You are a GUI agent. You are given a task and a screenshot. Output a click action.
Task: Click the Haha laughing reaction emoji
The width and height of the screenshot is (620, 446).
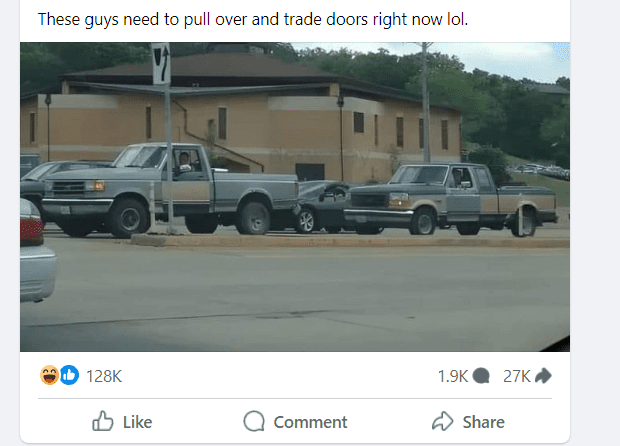pos(49,375)
